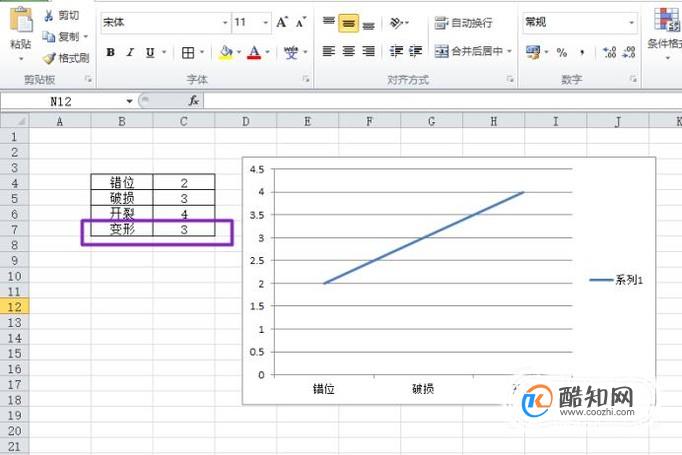Select cell containing 变形
This screenshot has height=455, width=682.
(x=122, y=229)
